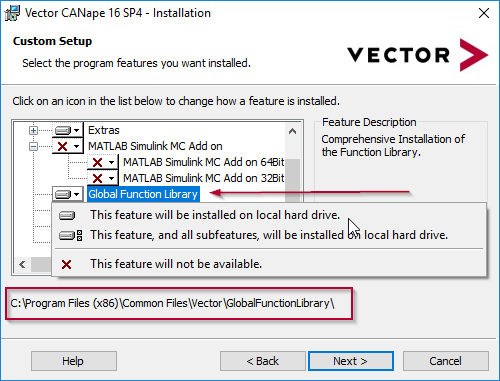This screenshot has height=381, width=500.
Task: Click the installer icon in the title bar
Action: (12, 13)
